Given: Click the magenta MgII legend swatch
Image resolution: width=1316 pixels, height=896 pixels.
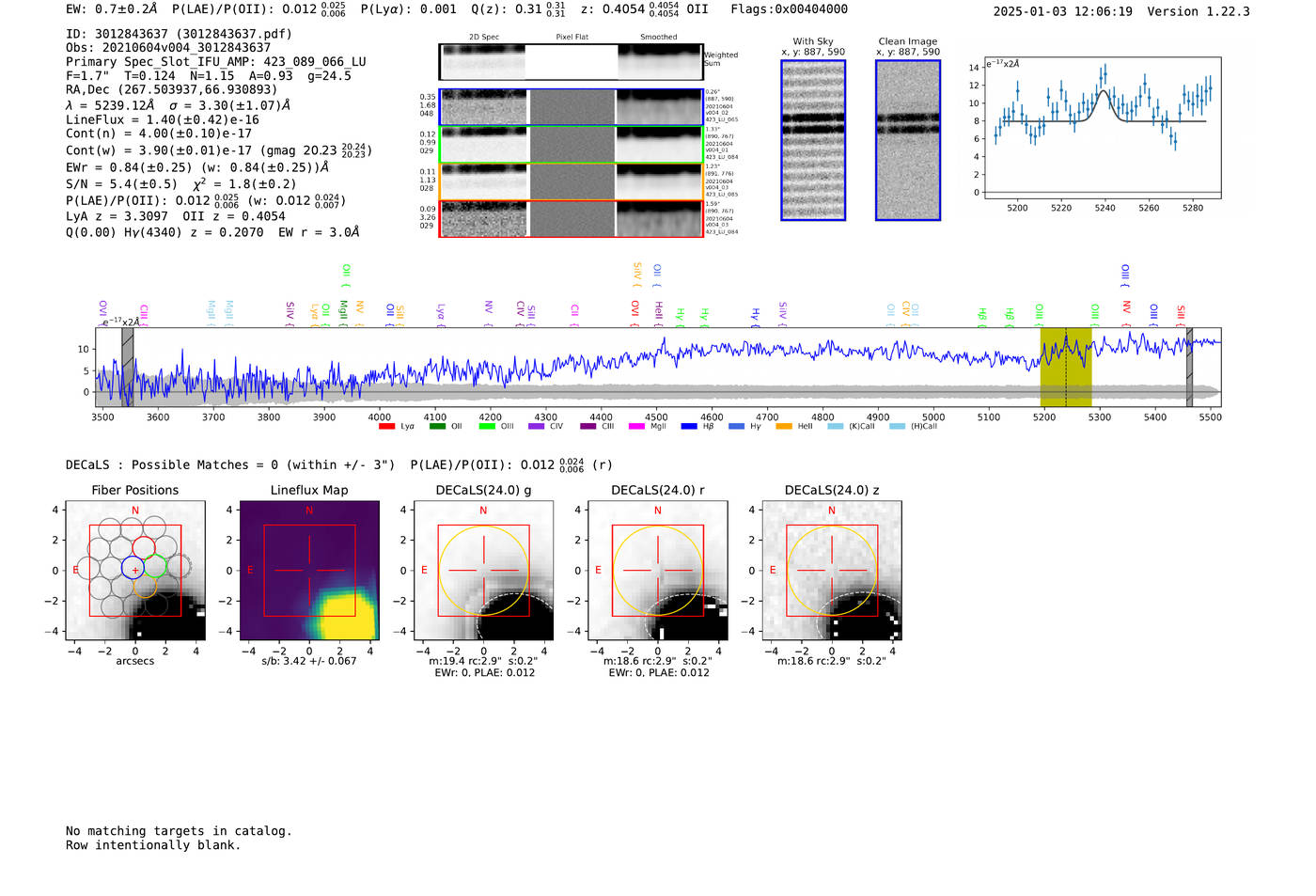Looking at the screenshot, I should [636, 427].
